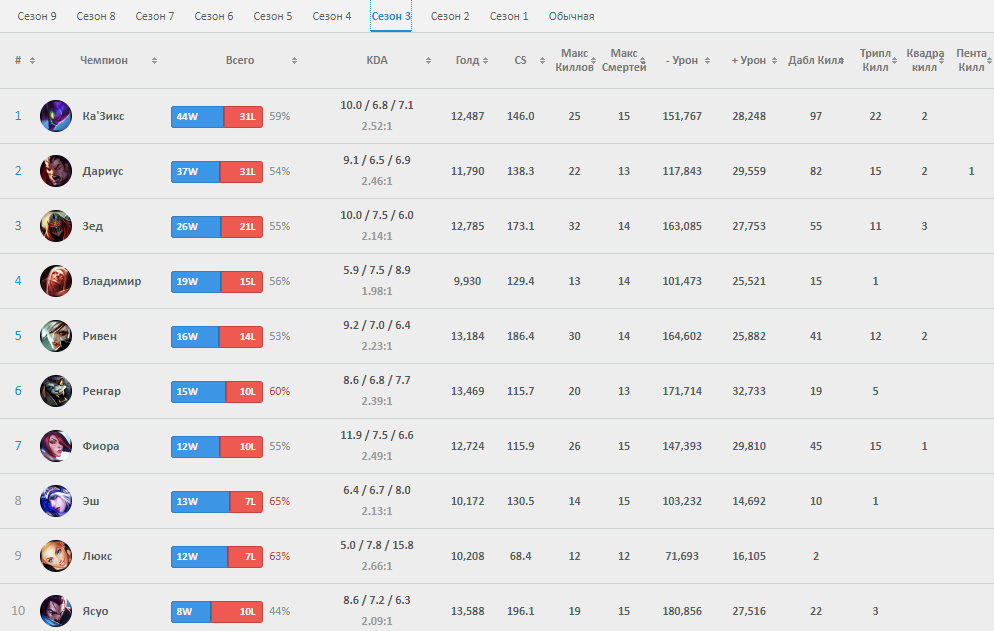Open the Обычная tab
The width and height of the screenshot is (994, 631).
[x=571, y=16]
